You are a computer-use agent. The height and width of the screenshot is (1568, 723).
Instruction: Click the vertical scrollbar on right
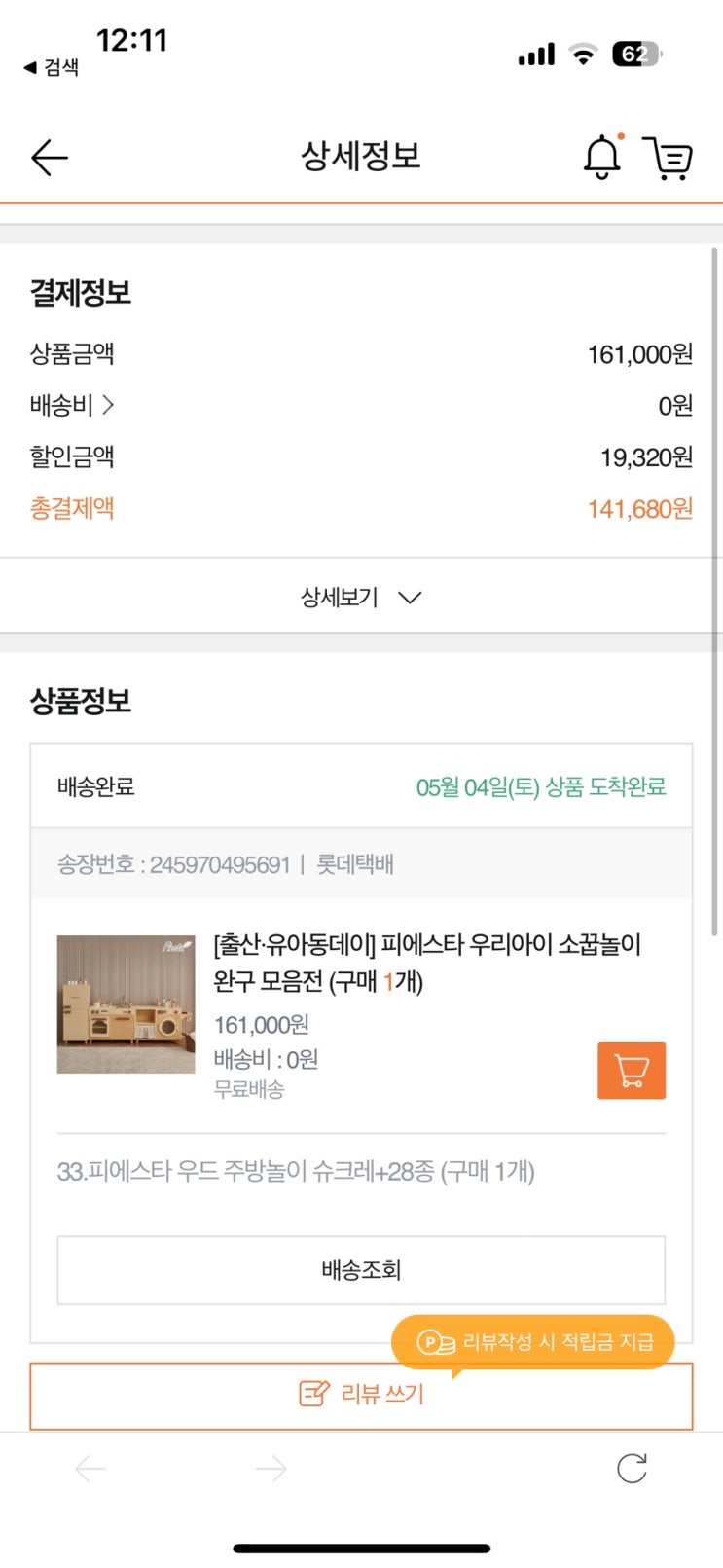[x=715, y=584]
